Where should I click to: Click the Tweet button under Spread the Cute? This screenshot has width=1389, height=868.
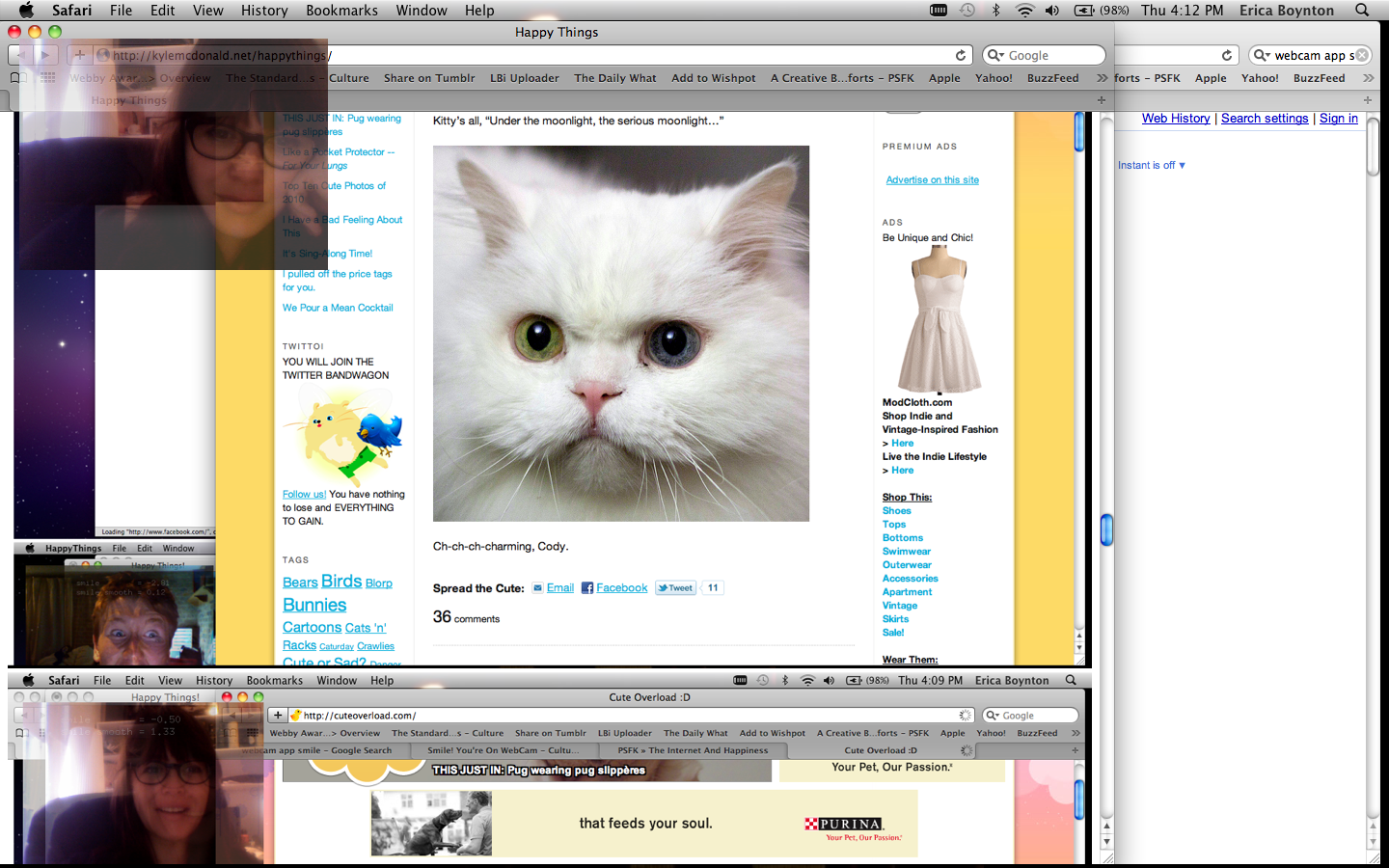pyautogui.click(x=676, y=587)
